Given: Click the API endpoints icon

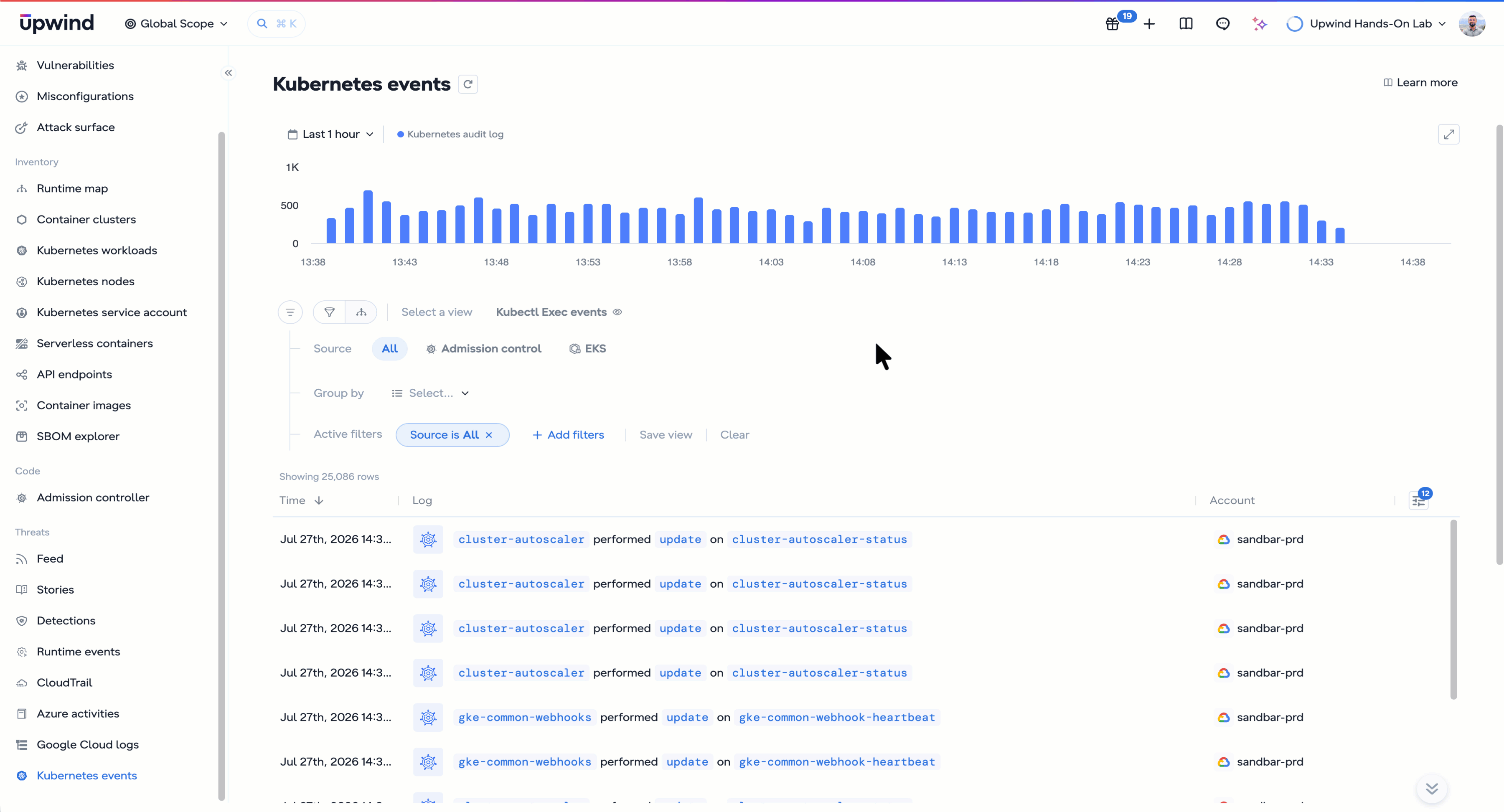Looking at the screenshot, I should point(22,374).
